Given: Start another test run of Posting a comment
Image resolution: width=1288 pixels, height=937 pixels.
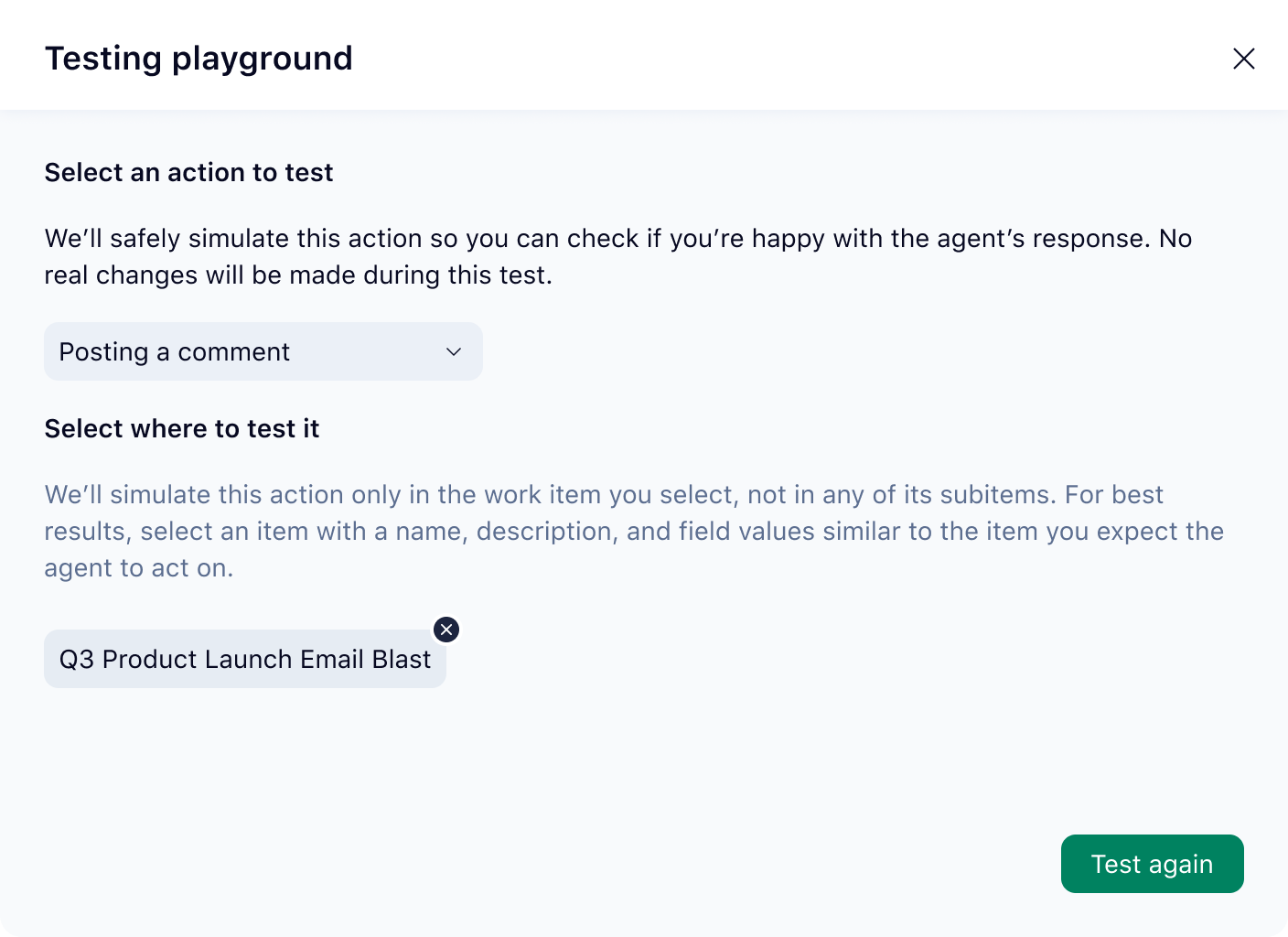Looking at the screenshot, I should 1152,864.
